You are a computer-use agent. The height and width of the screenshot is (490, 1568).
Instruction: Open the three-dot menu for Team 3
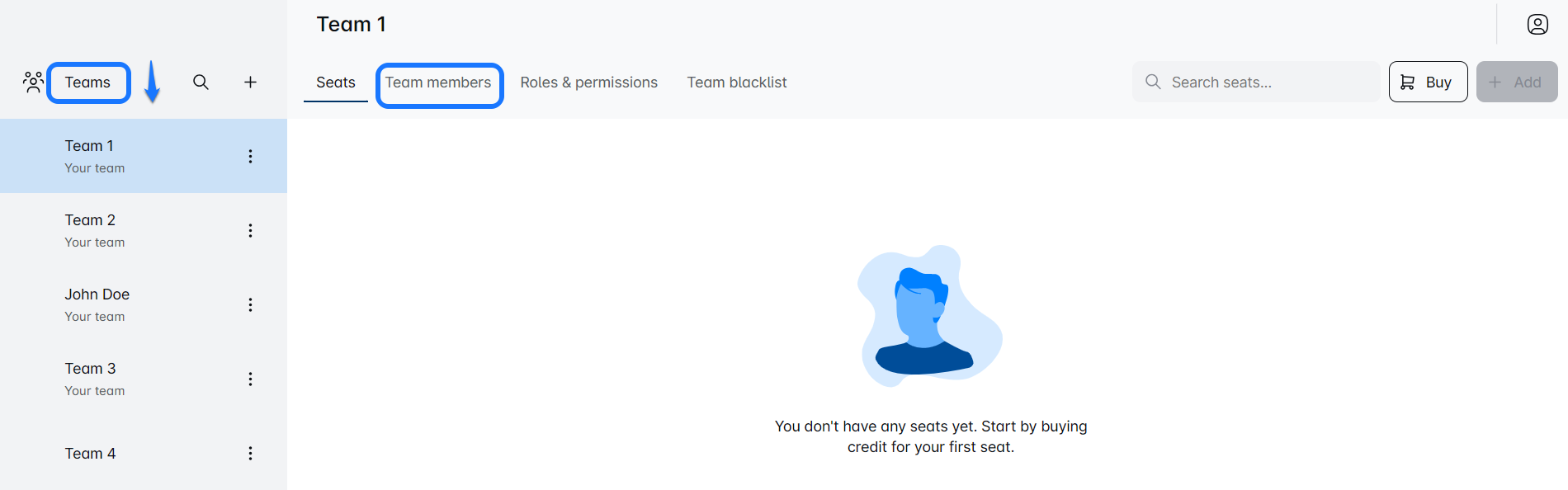coord(250,379)
